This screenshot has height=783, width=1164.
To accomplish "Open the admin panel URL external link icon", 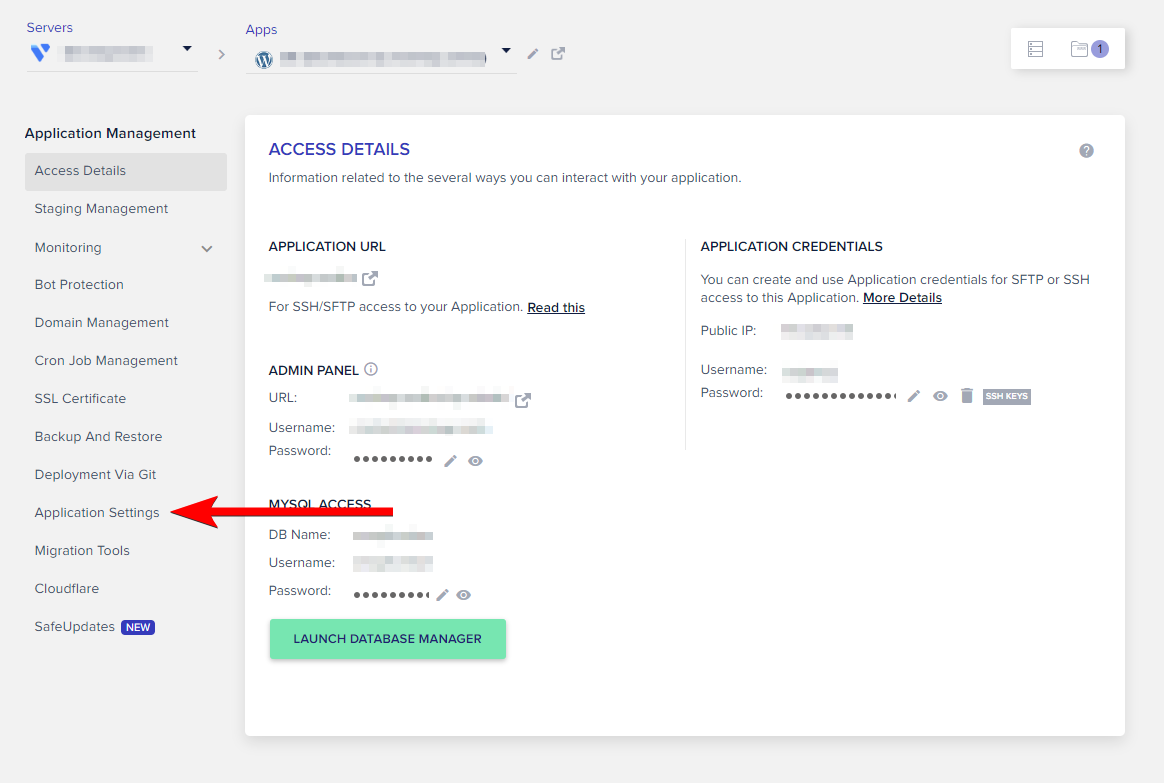I will pyautogui.click(x=521, y=399).
